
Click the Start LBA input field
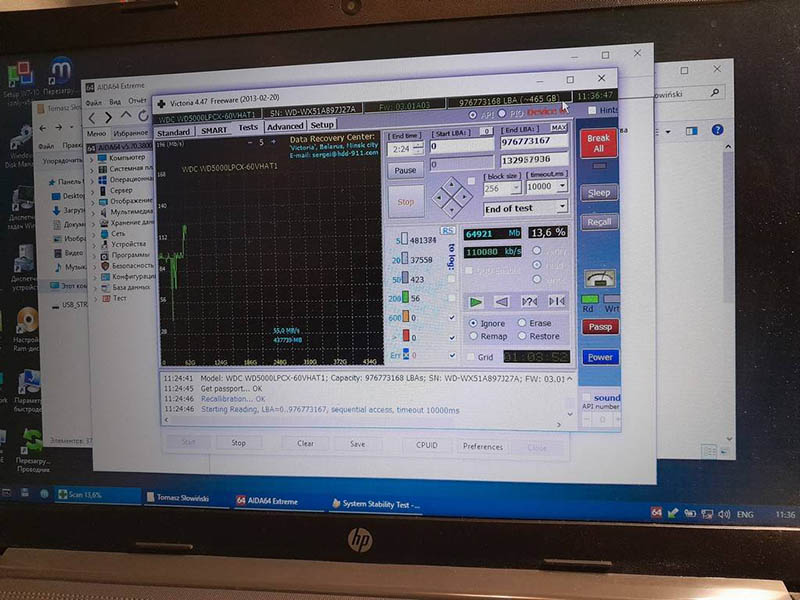(x=461, y=146)
